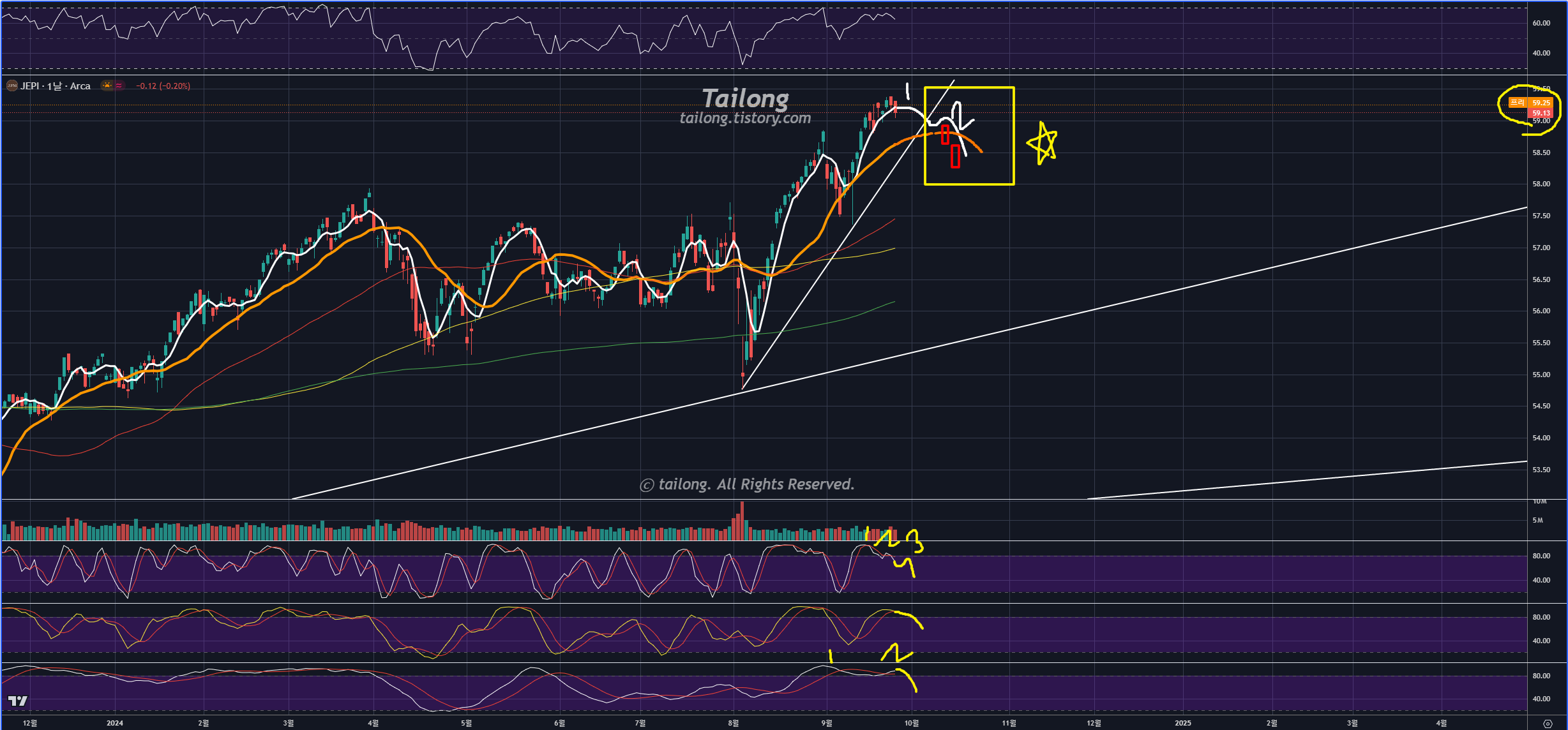Image resolution: width=1568 pixels, height=730 pixels.
Task: Open chart settings hexagon gear icon
Action: click(1547, 723)
